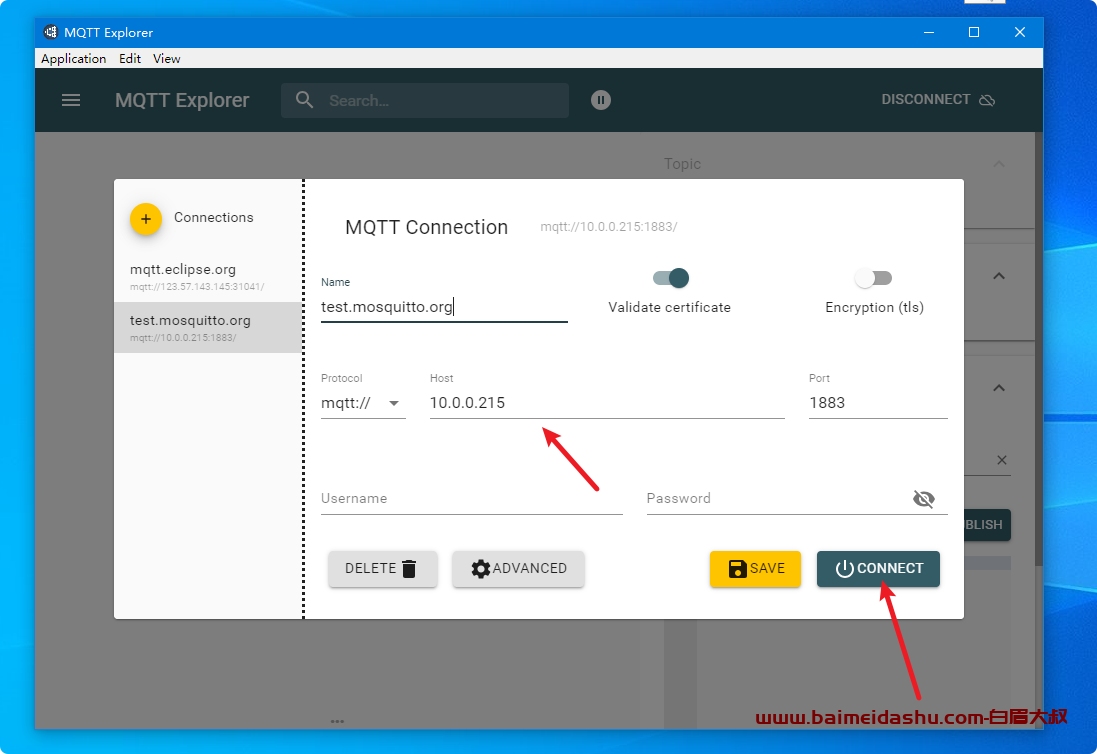This screenshot has width=1097, height=754.
Task: Close the MQTT Explorer window
Action: 1019,32
